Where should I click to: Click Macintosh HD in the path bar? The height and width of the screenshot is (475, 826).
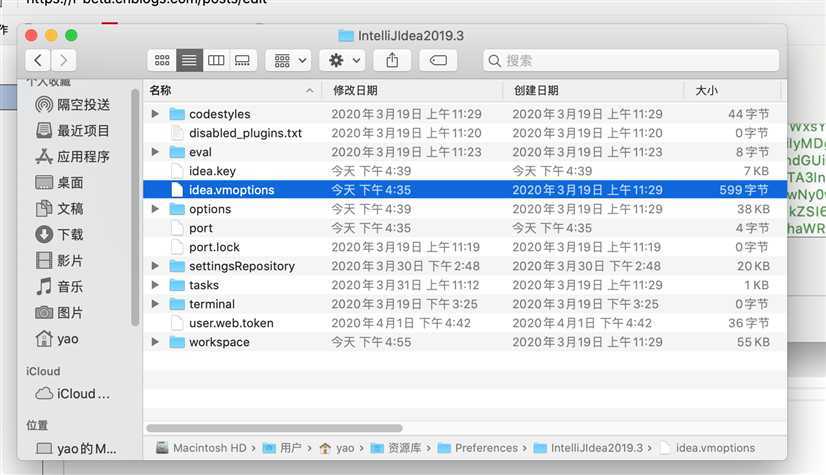tap(201, 448)
